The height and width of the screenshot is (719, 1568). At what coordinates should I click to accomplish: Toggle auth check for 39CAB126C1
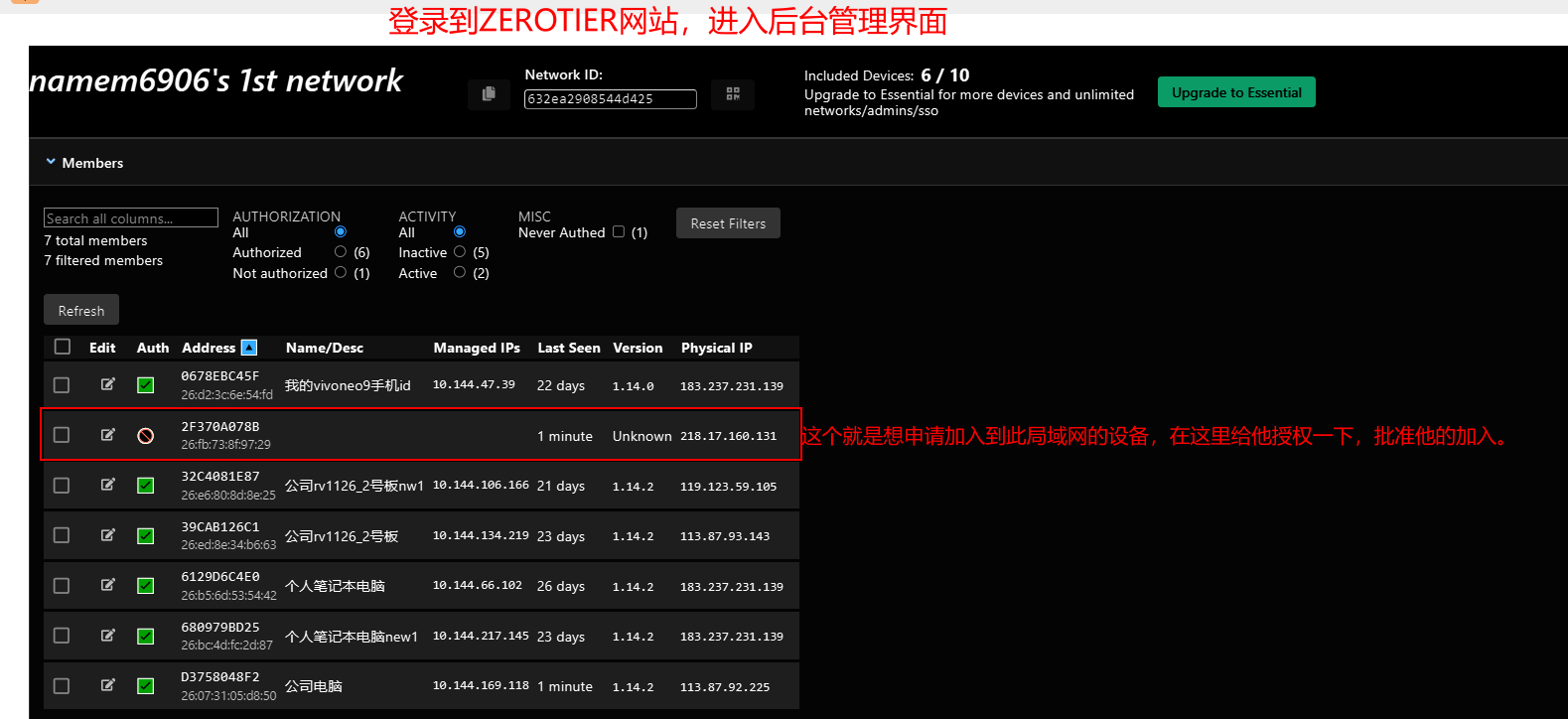click(x=145, y=536)
